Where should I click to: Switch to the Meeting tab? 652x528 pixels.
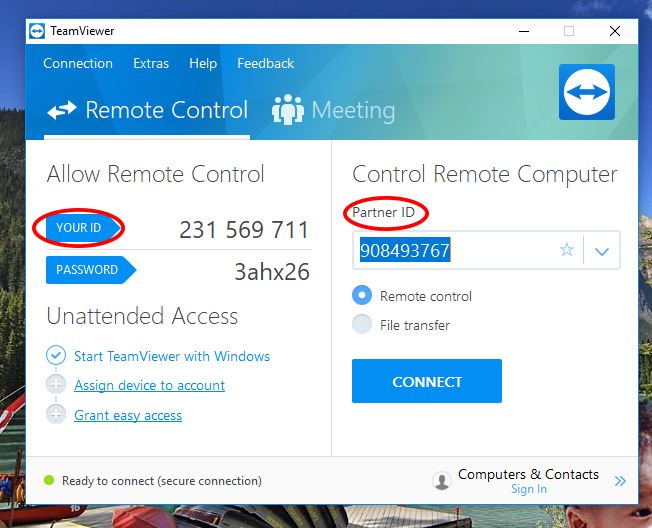click(333, 110)
